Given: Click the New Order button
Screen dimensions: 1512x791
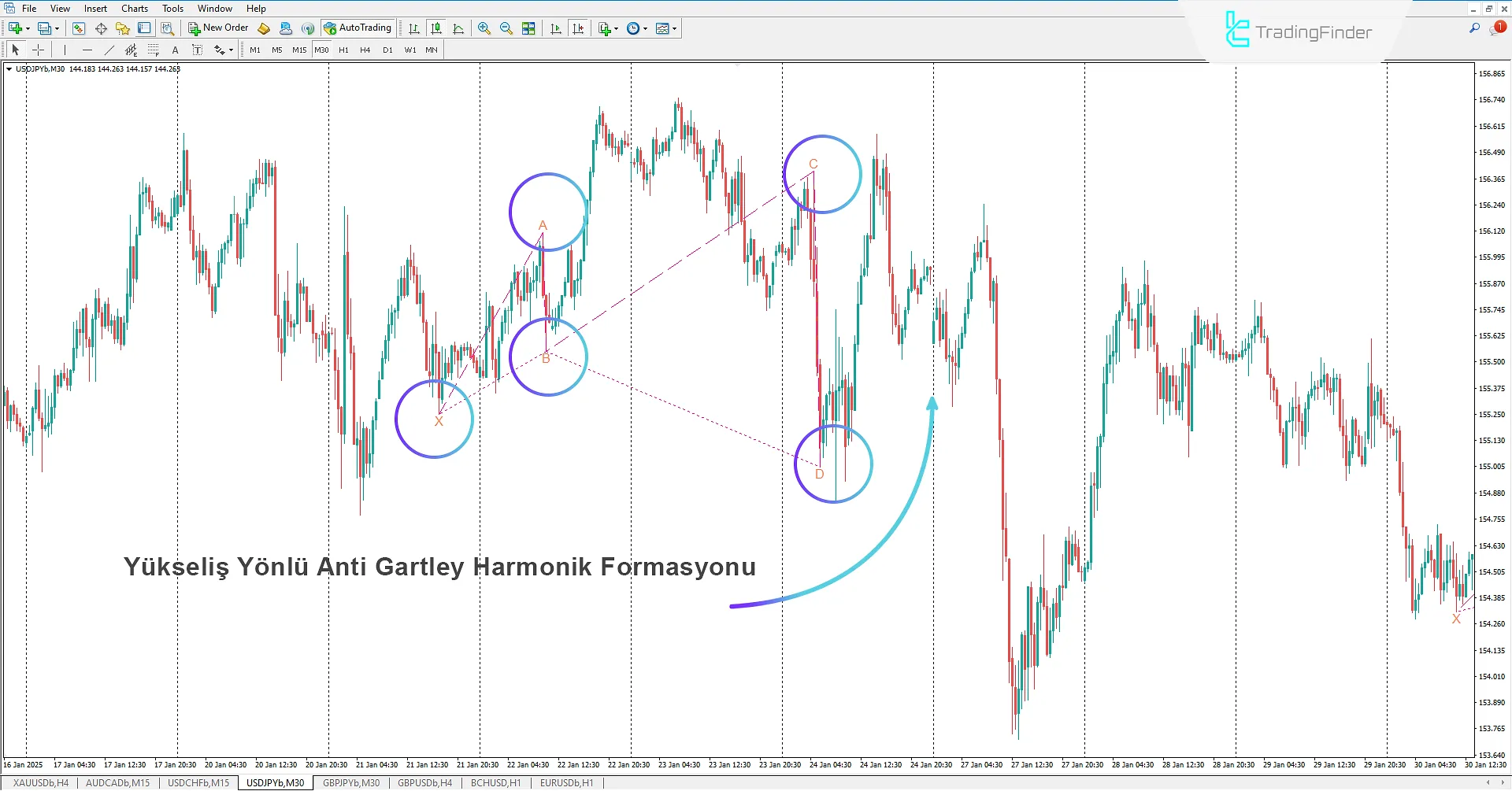Looking at the screenshot, I should click(x=219, y=28).
